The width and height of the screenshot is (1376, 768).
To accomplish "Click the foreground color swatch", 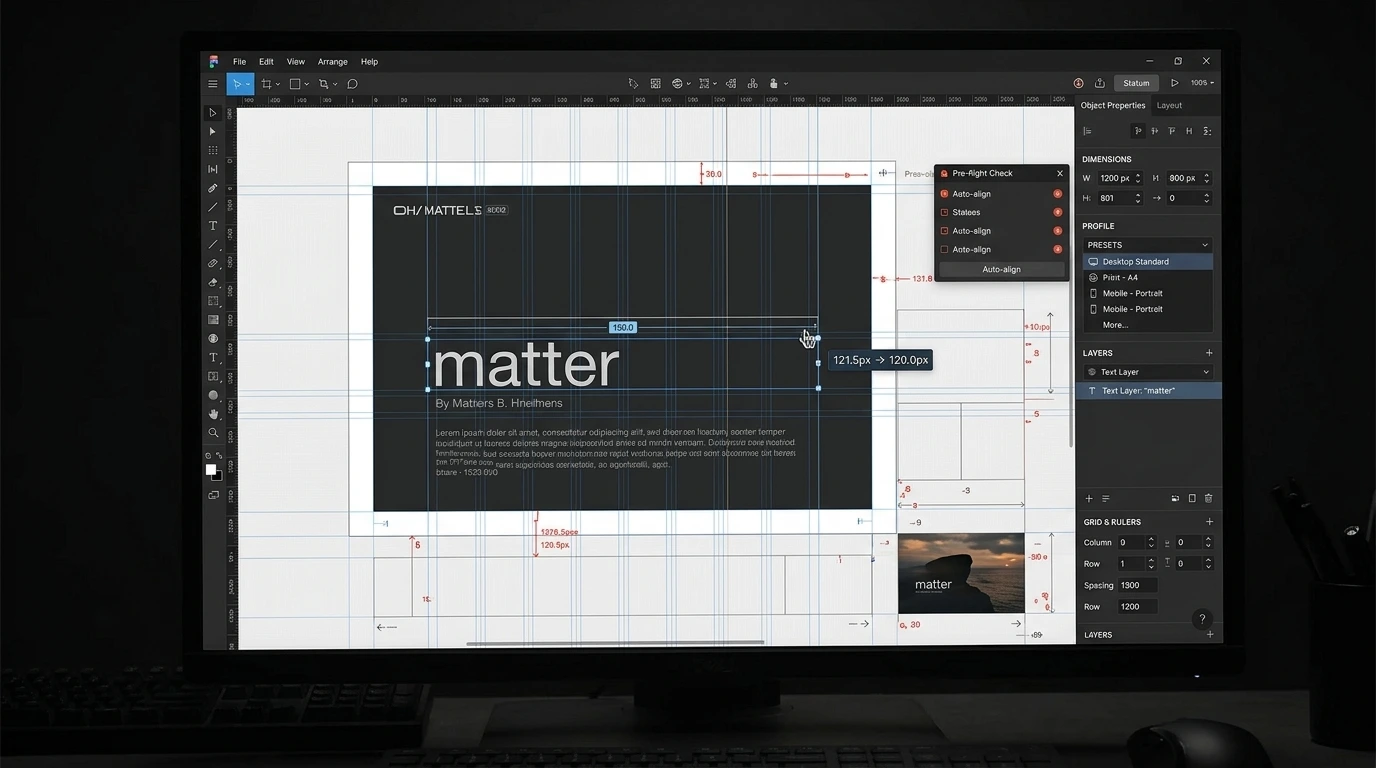I will point(211,469).
